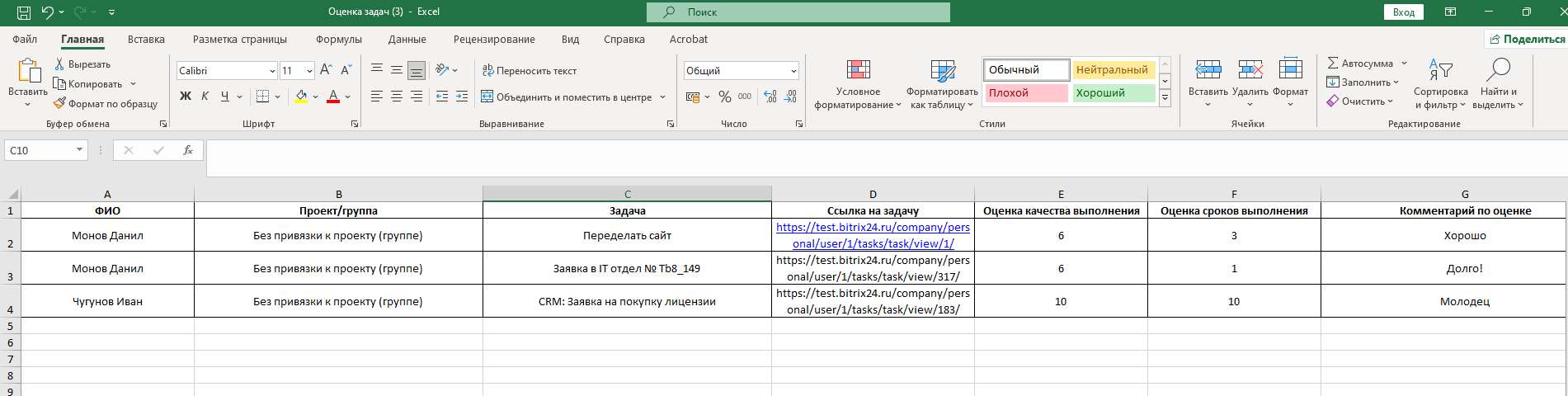The width and height of the screenshot is (1568, 396).
Task: Click the Format Painter brush icon
Action: pos(59,104)
